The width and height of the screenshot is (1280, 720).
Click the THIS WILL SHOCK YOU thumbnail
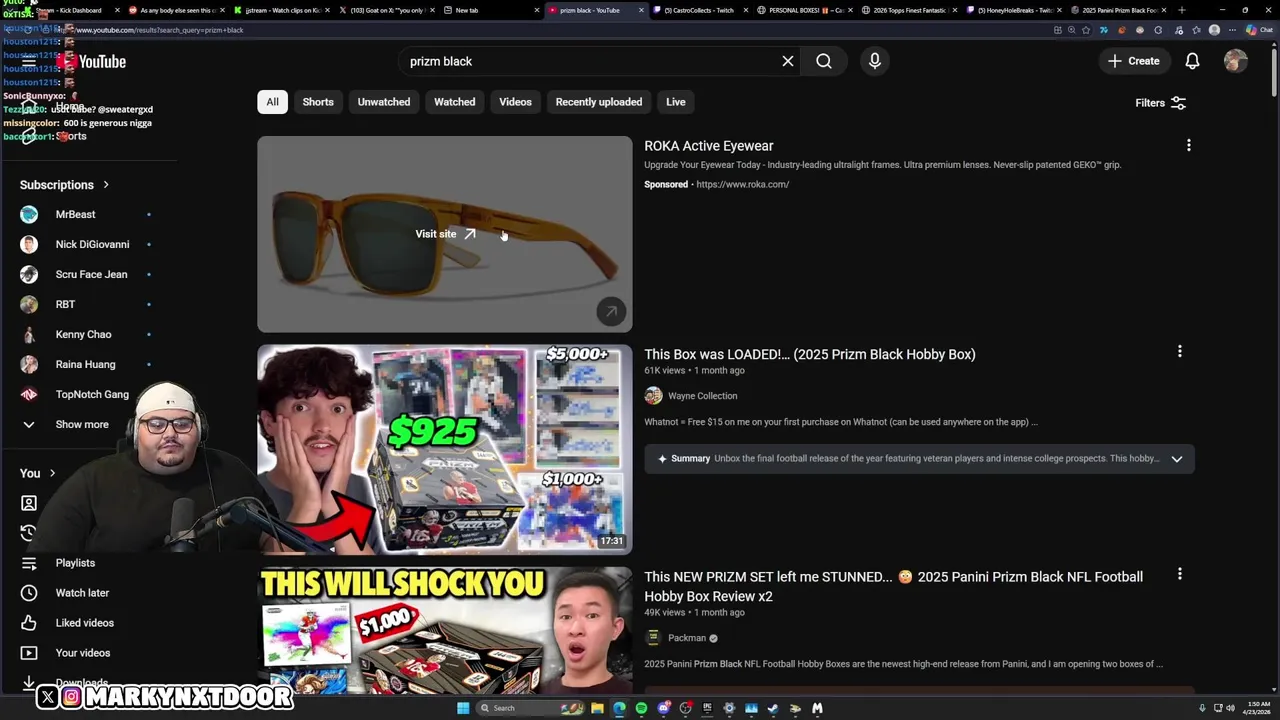445,631
